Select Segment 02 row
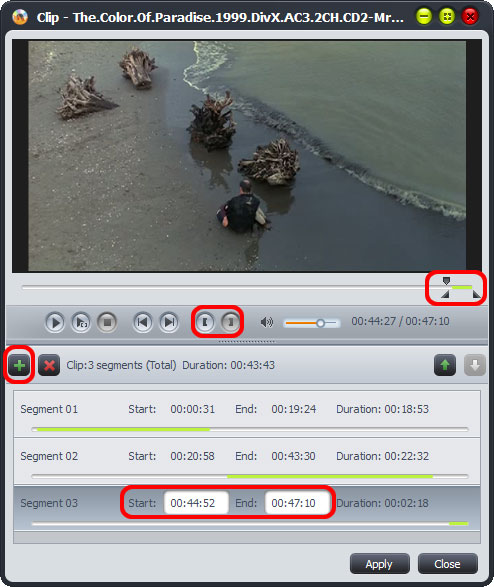 tap(247, 461)
